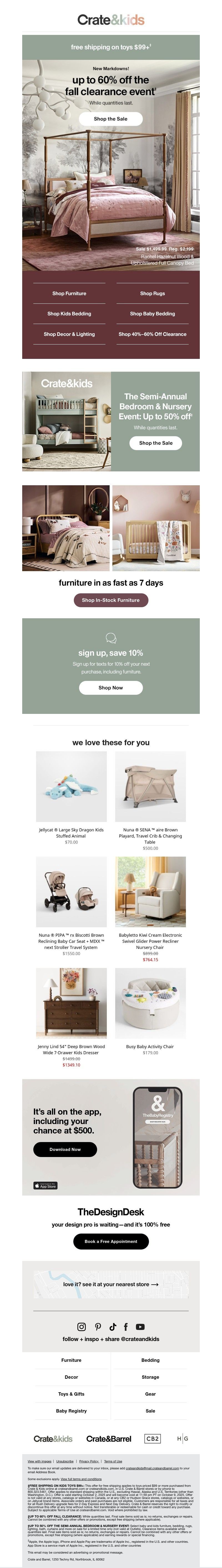Select Shop Rugs menu link
The width and height of the screenshot is (222, 1568).
(152, 293)
